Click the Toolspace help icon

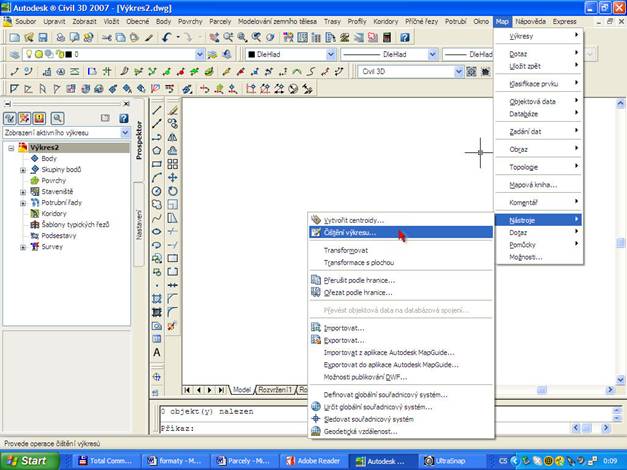tap(124, 118)
